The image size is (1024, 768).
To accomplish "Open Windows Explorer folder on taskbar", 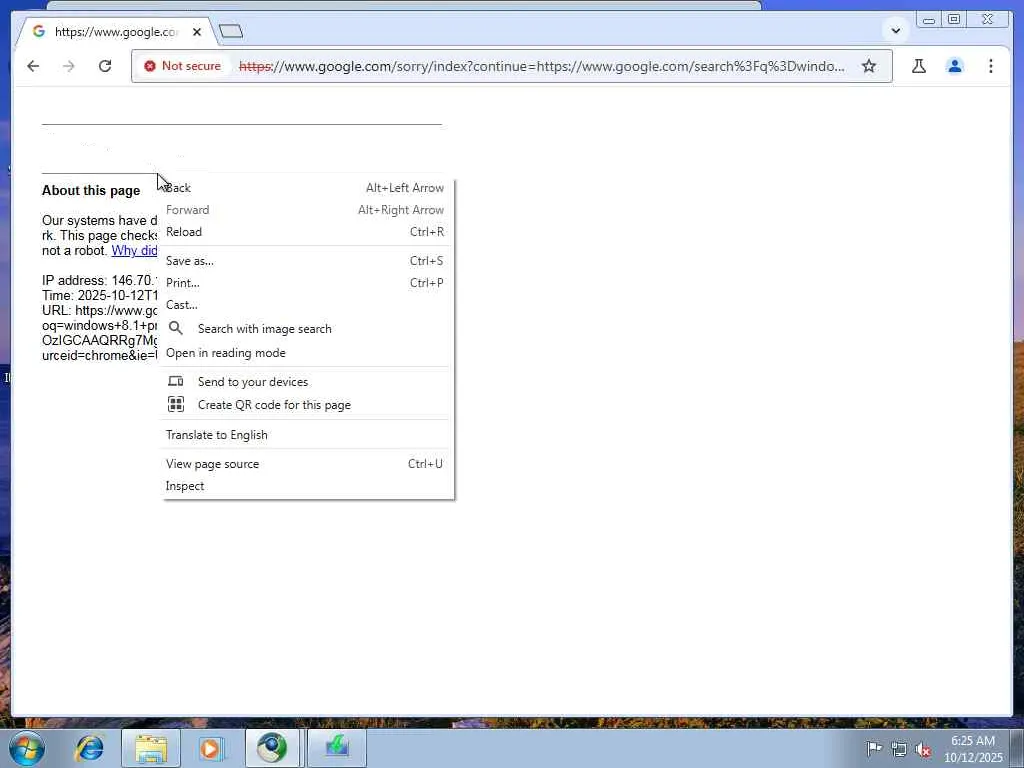I will click(151, 748).
